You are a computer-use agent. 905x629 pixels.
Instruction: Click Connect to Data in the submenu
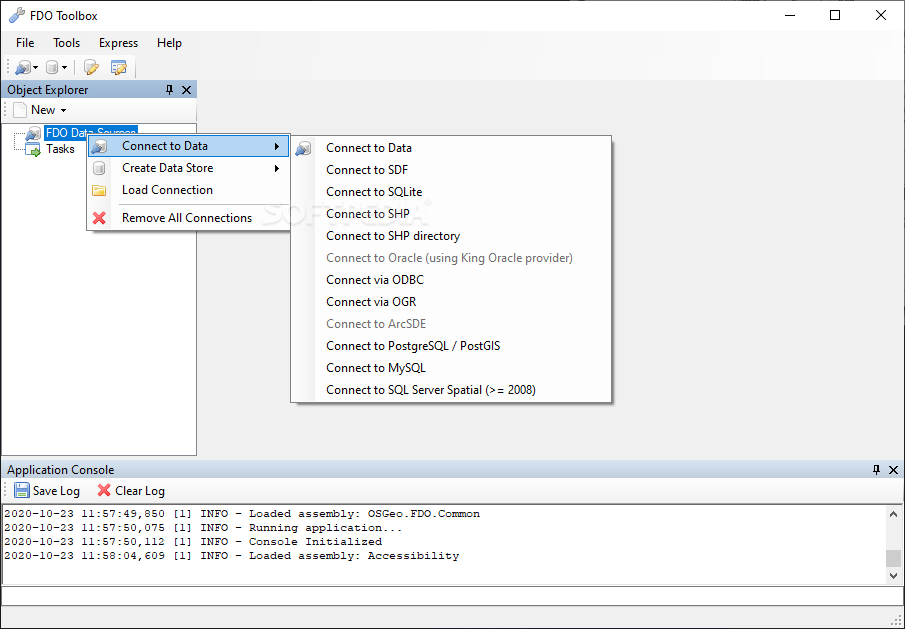pyautogui.click(x=451, y=148)
